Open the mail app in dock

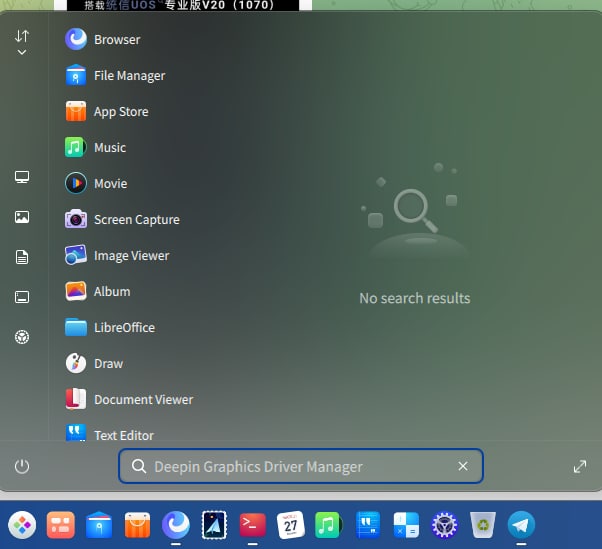tap(214, 525)
